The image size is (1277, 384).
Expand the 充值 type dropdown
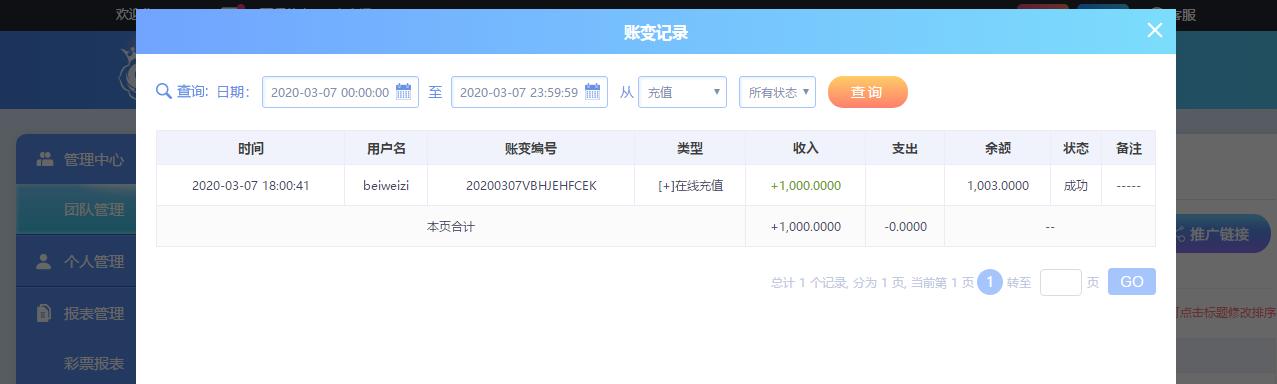pos(682,92)
